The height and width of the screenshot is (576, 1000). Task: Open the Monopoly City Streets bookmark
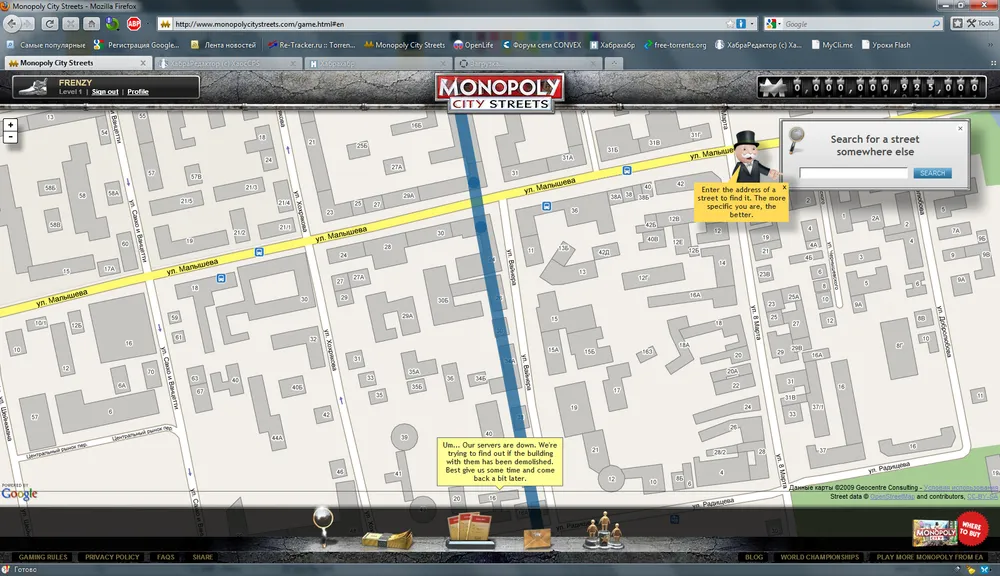pos(404,45)
